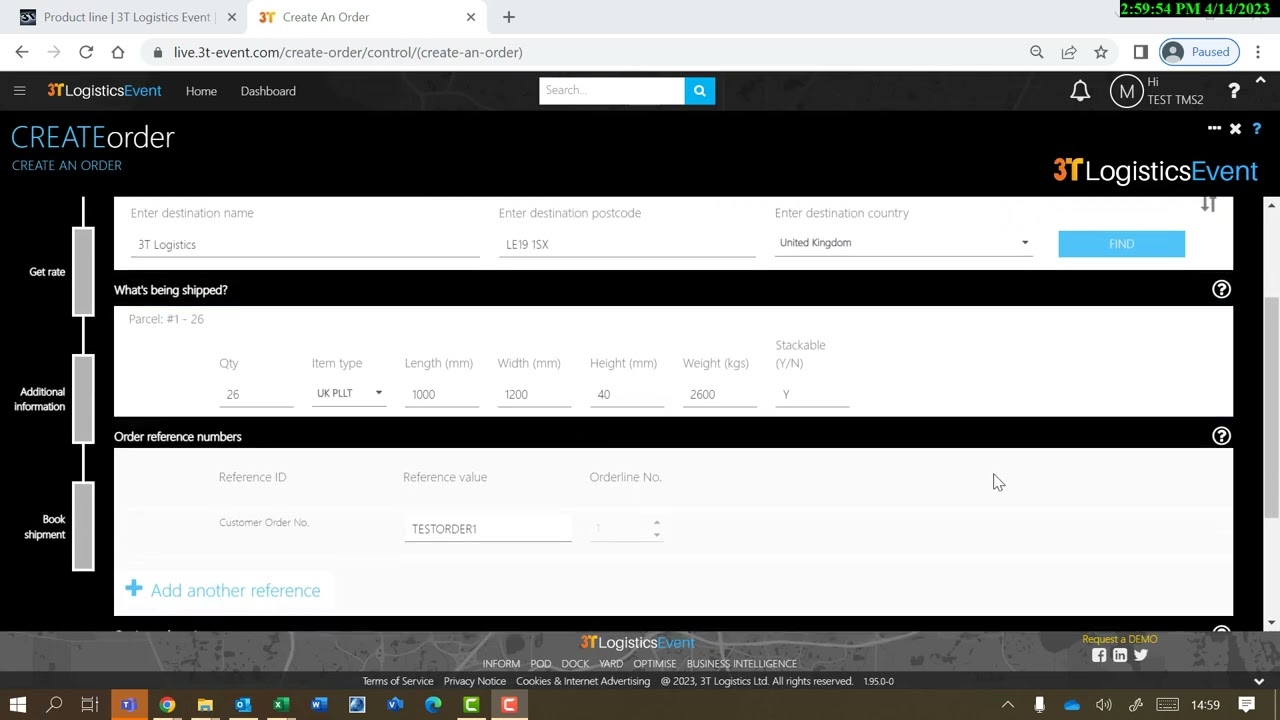Image resolution: width=1280 pixels, height=720 pixels.
Task: Open the Privacy Notice link
Action: [475, 681]
